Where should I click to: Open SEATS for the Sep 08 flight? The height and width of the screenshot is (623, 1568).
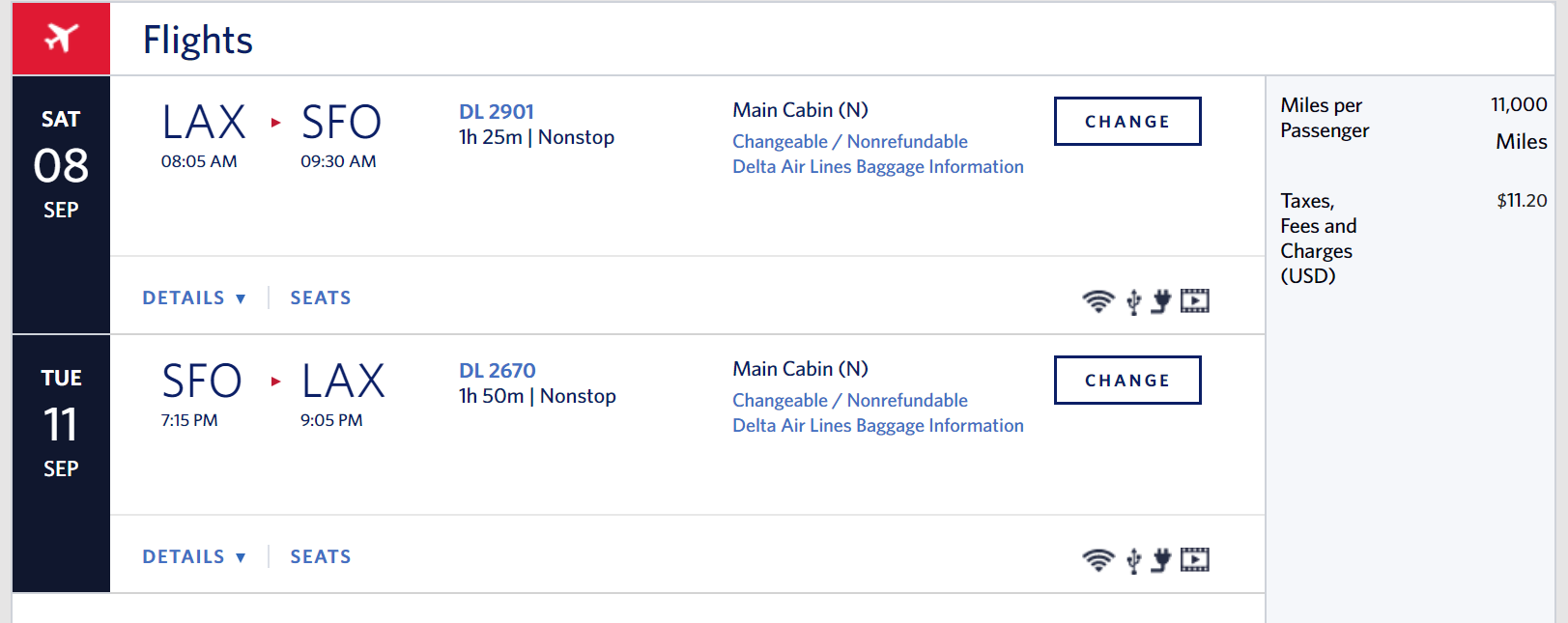(321, 297)
